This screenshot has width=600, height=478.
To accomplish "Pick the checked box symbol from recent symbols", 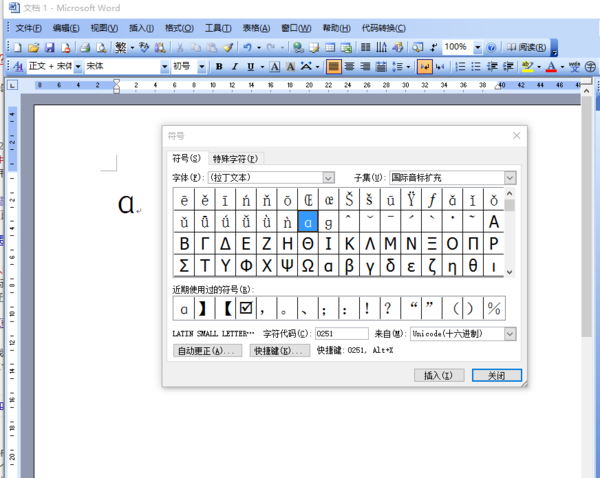I will pos(246,308).
